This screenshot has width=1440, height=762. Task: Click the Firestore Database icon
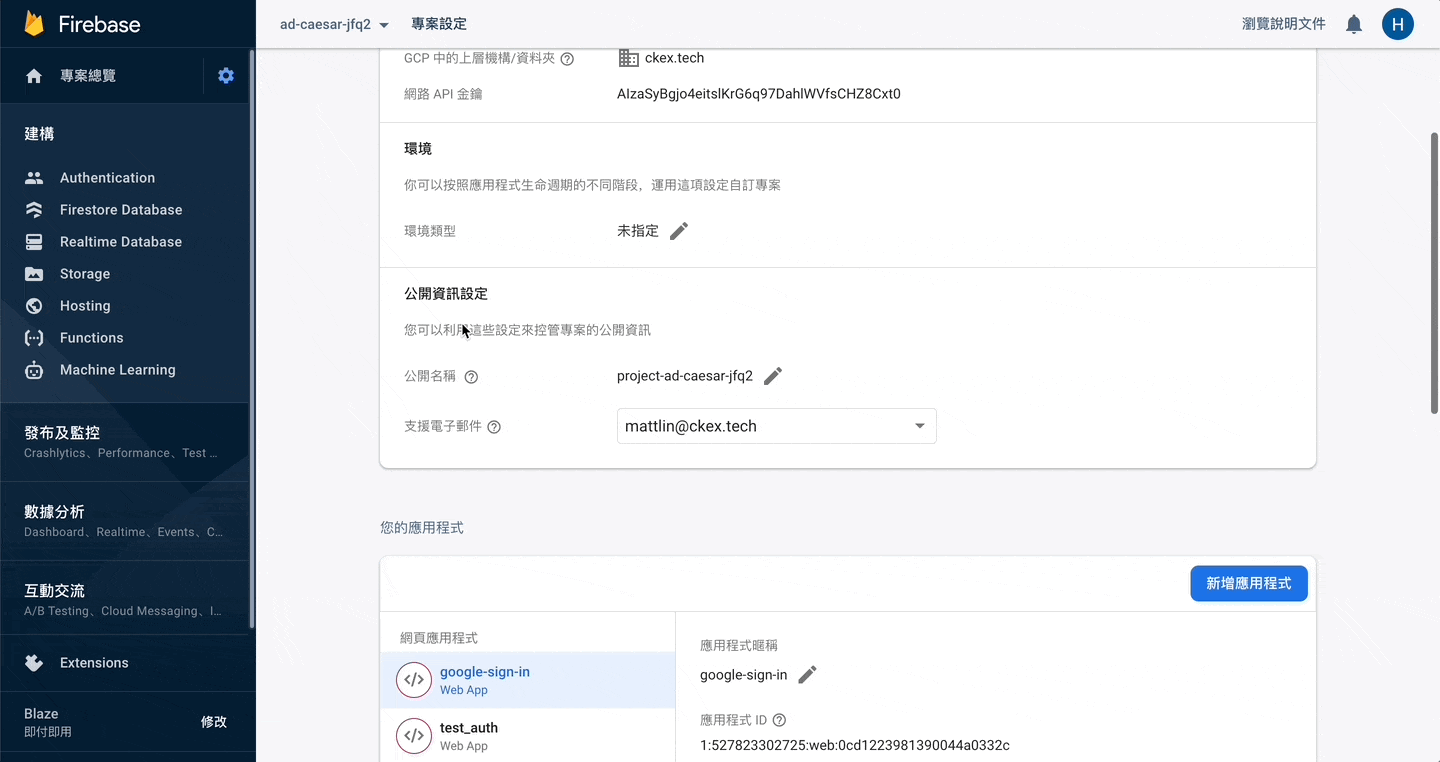[x=34, y=210]
